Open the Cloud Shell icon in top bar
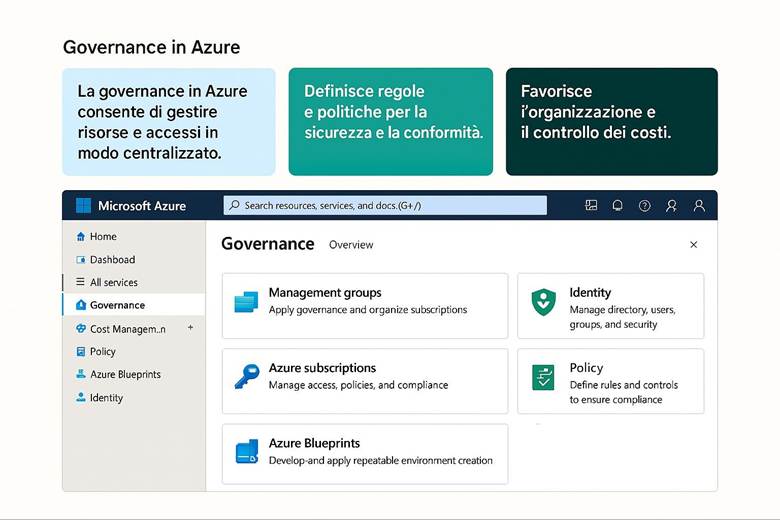This screenshot has width=780, height=520. click(x=591, y=205)
